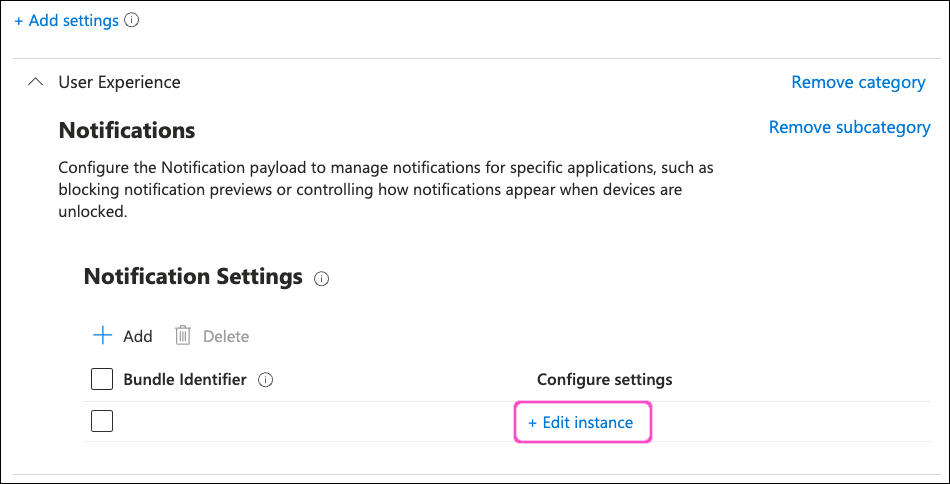The width and height of the screenshot is (950, 484).
Task: Click info icon next to Add settings
Action: click(x=131, y=20)
